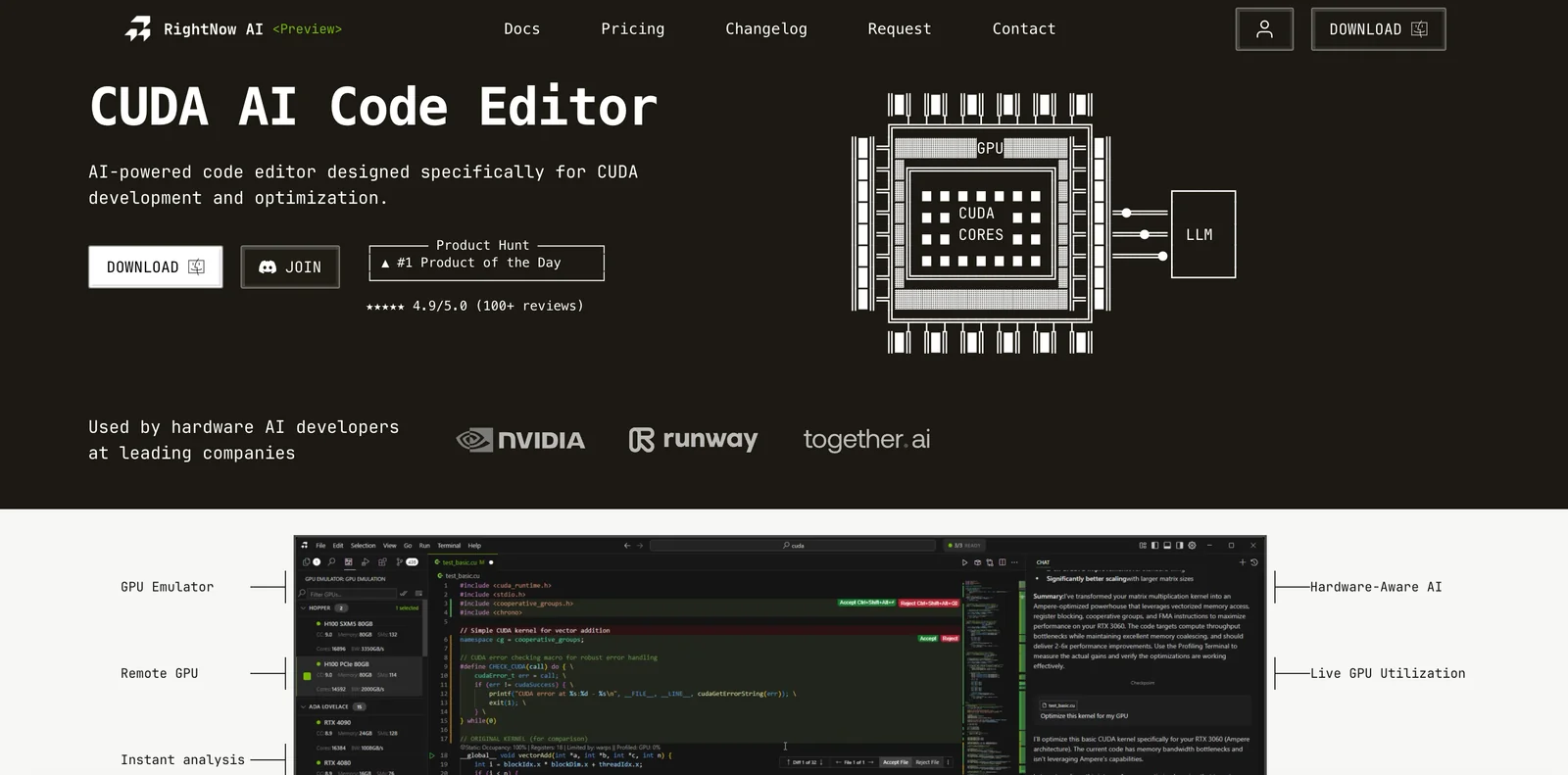Click the hero DOWNLOAD button
Viewport: 1568px width, 775px height.
(155, 266)
